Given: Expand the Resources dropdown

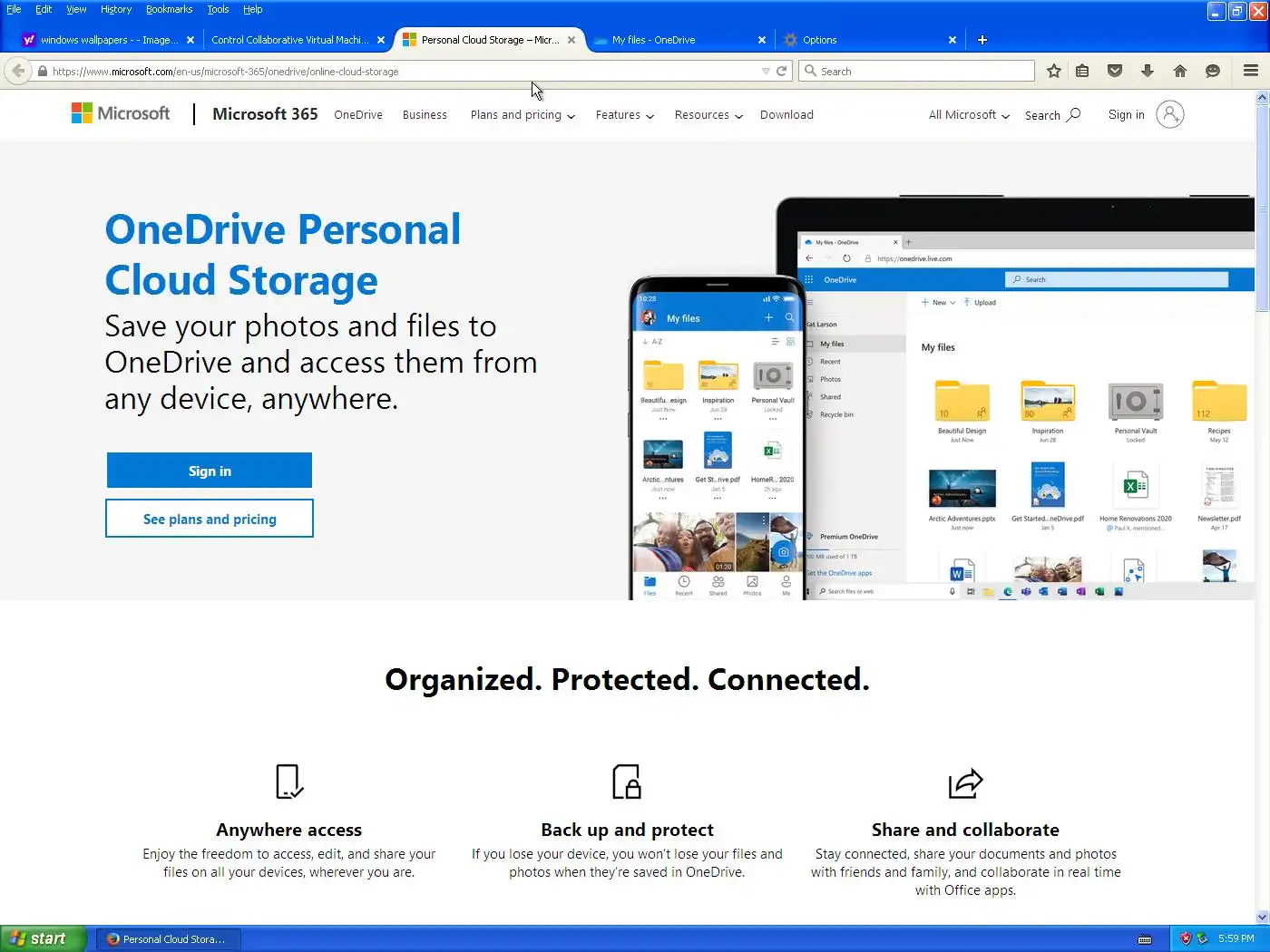Looking at the screenshot, I should pyautogui.click(x=708, y=115).
